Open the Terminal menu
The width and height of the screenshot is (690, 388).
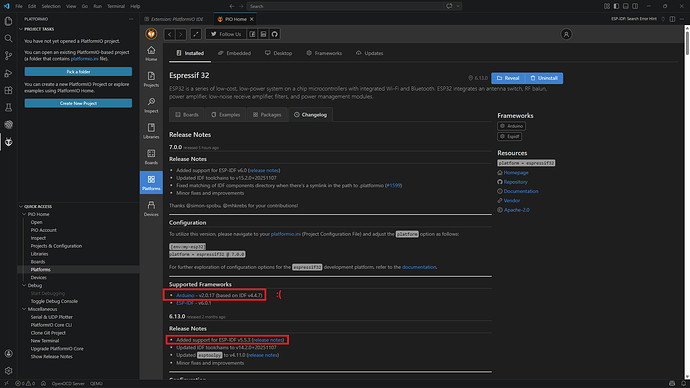click(x=116, y=6)
